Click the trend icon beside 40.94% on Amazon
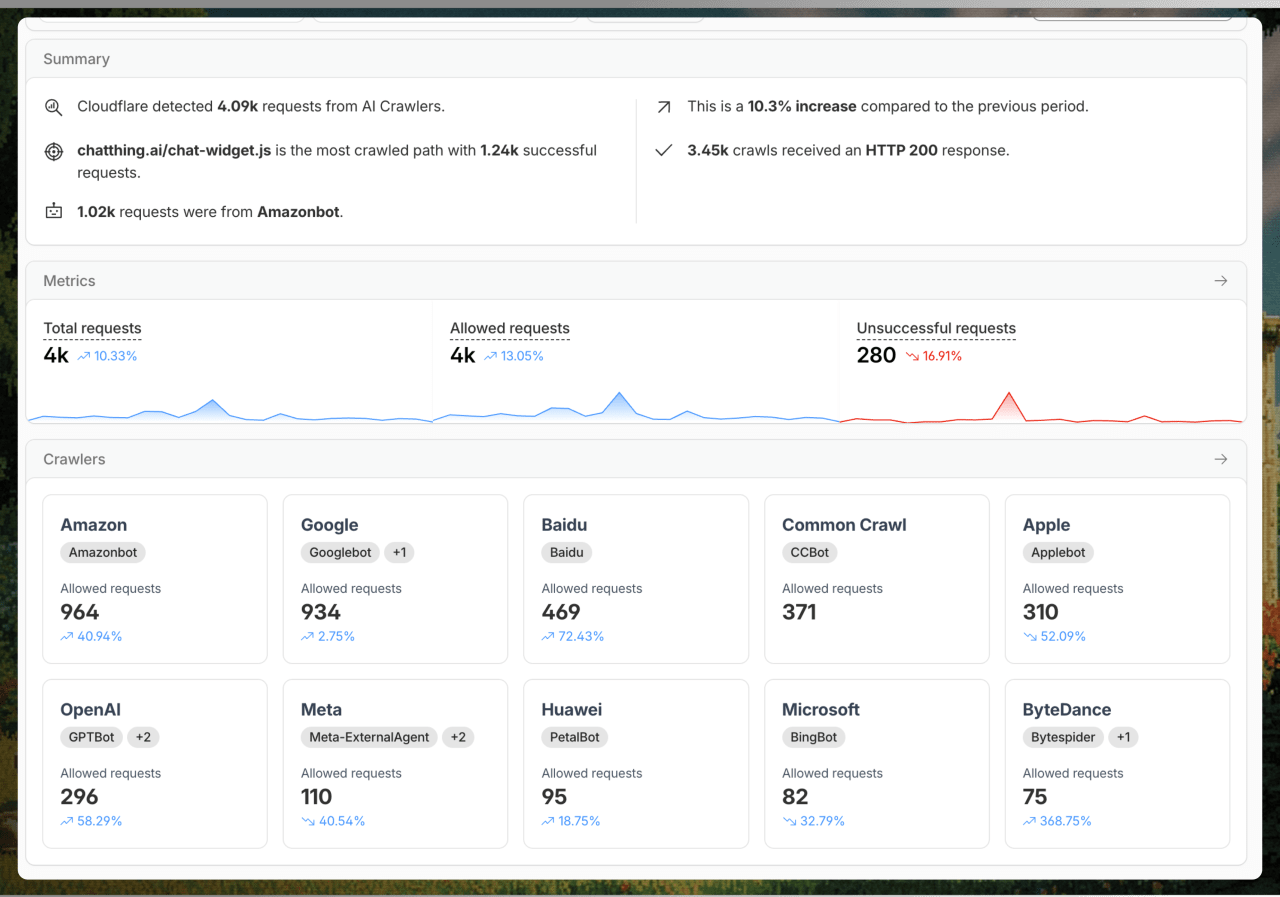1280x897 pixels. coord(67,636)
